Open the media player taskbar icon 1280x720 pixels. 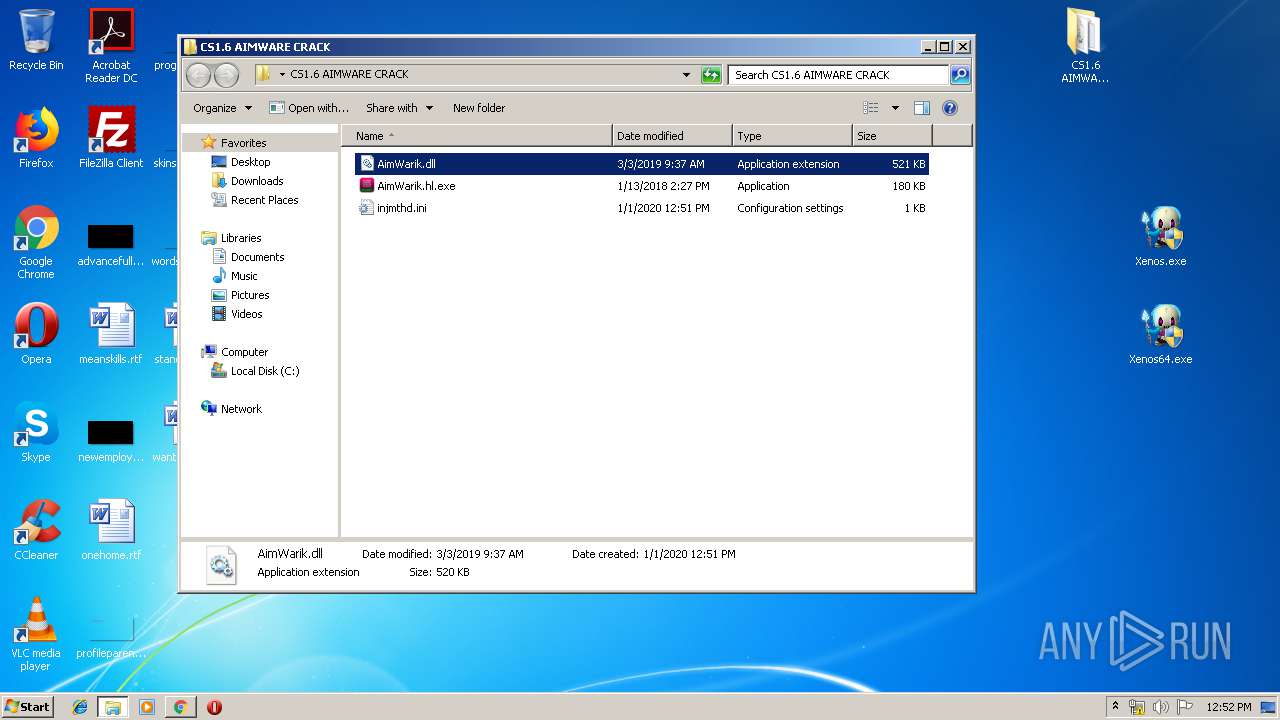[147, 707]
